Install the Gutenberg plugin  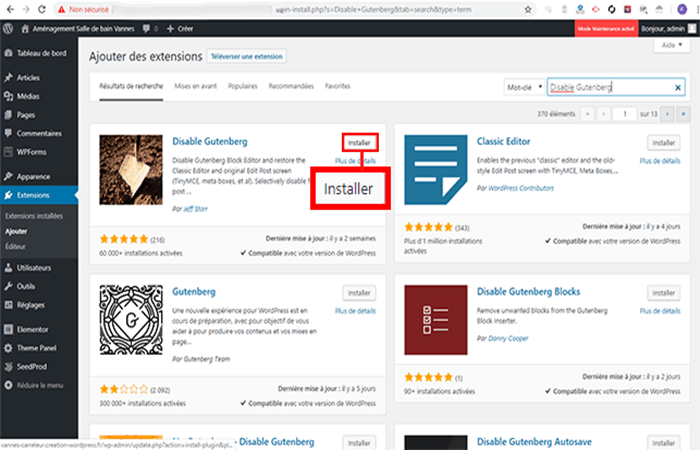tap(359, 293)
